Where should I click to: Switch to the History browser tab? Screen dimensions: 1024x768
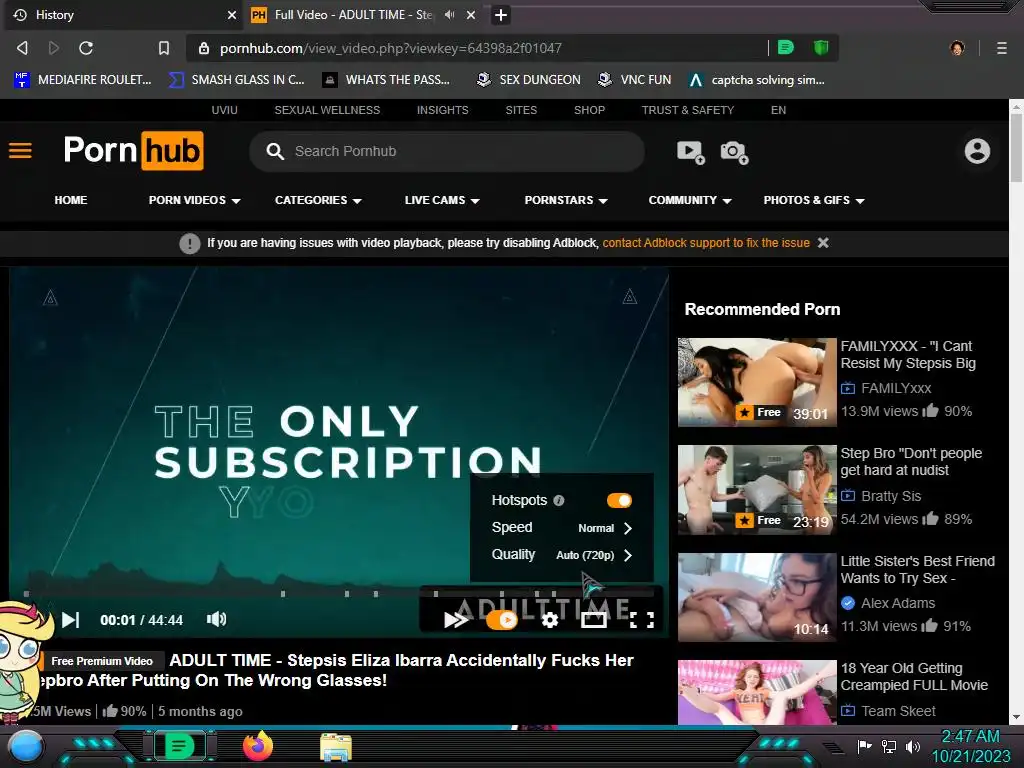point(124,15)
